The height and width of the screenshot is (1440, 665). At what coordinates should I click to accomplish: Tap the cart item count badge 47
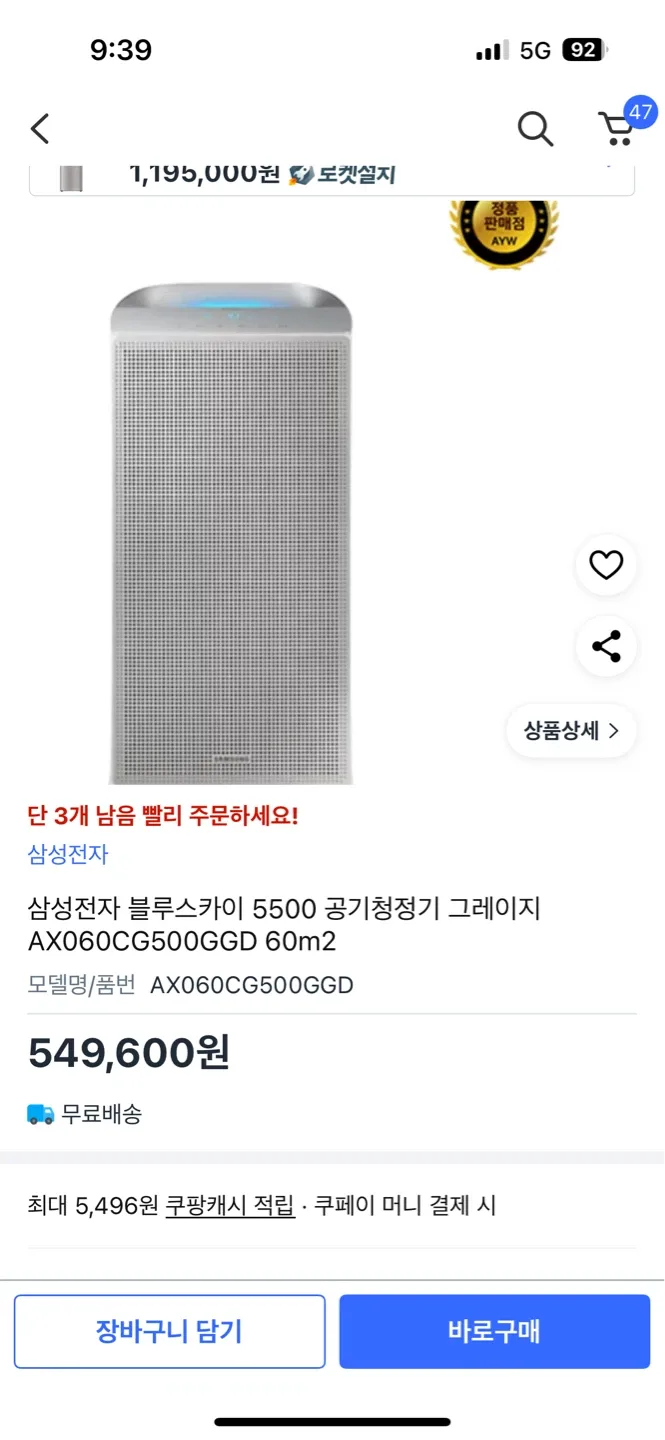pos(640,111)
